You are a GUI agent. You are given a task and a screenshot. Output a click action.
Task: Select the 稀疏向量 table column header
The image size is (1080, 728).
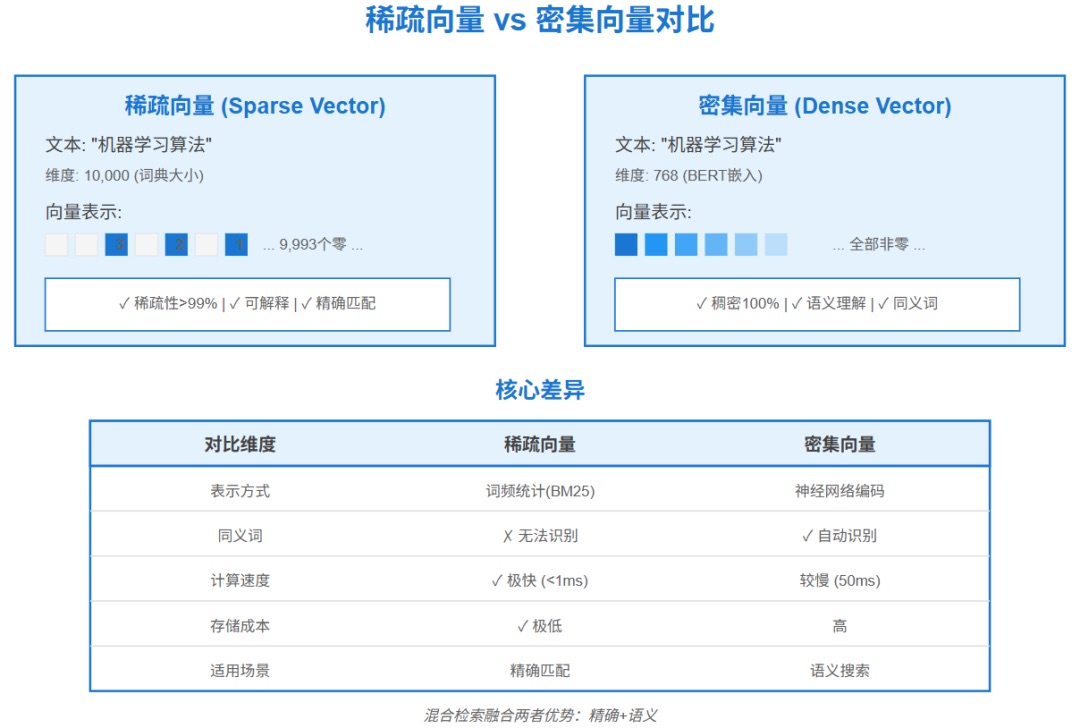(540, 445)
